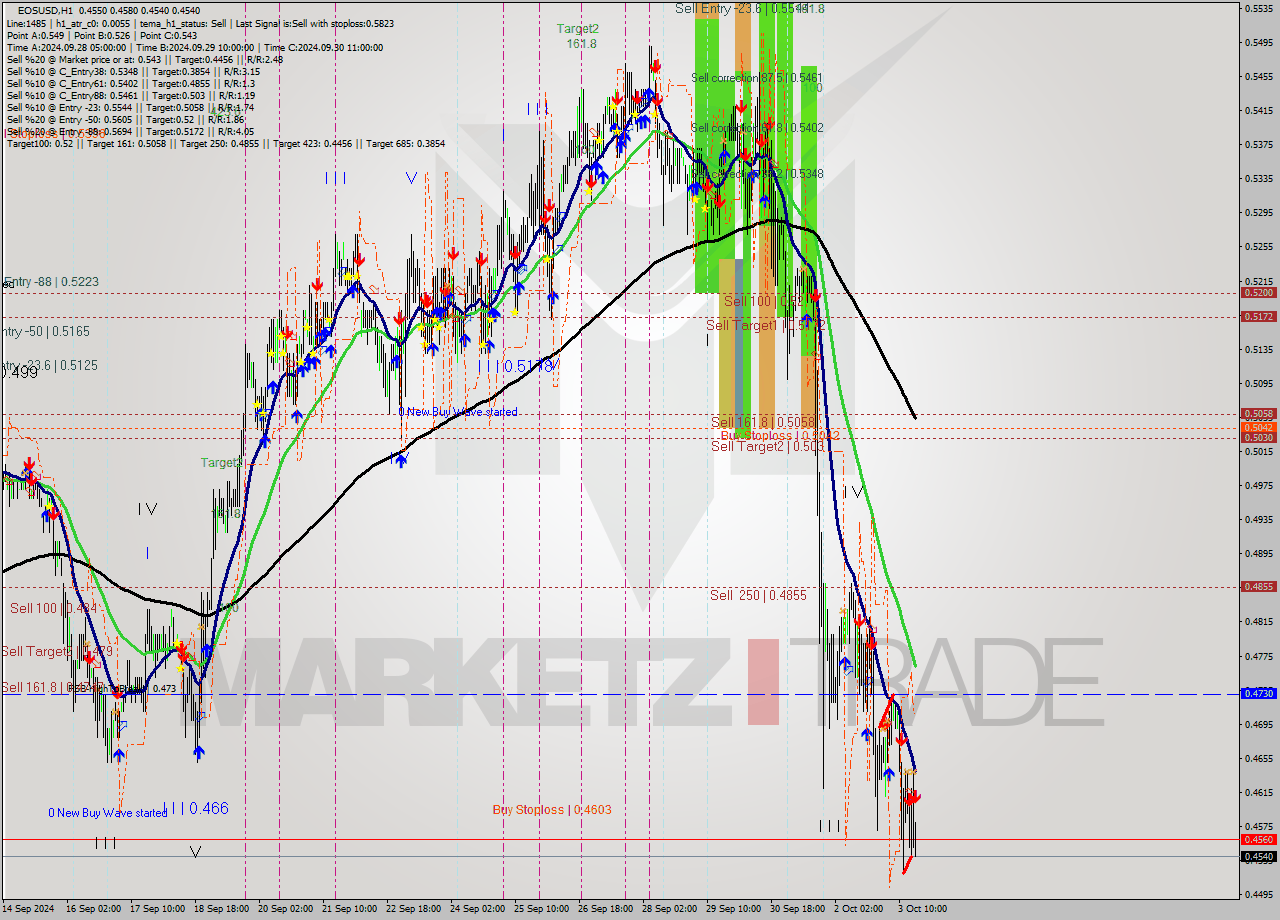Click the 0.5295 price axis label
1280x920 pixels.
point(1258,212)
